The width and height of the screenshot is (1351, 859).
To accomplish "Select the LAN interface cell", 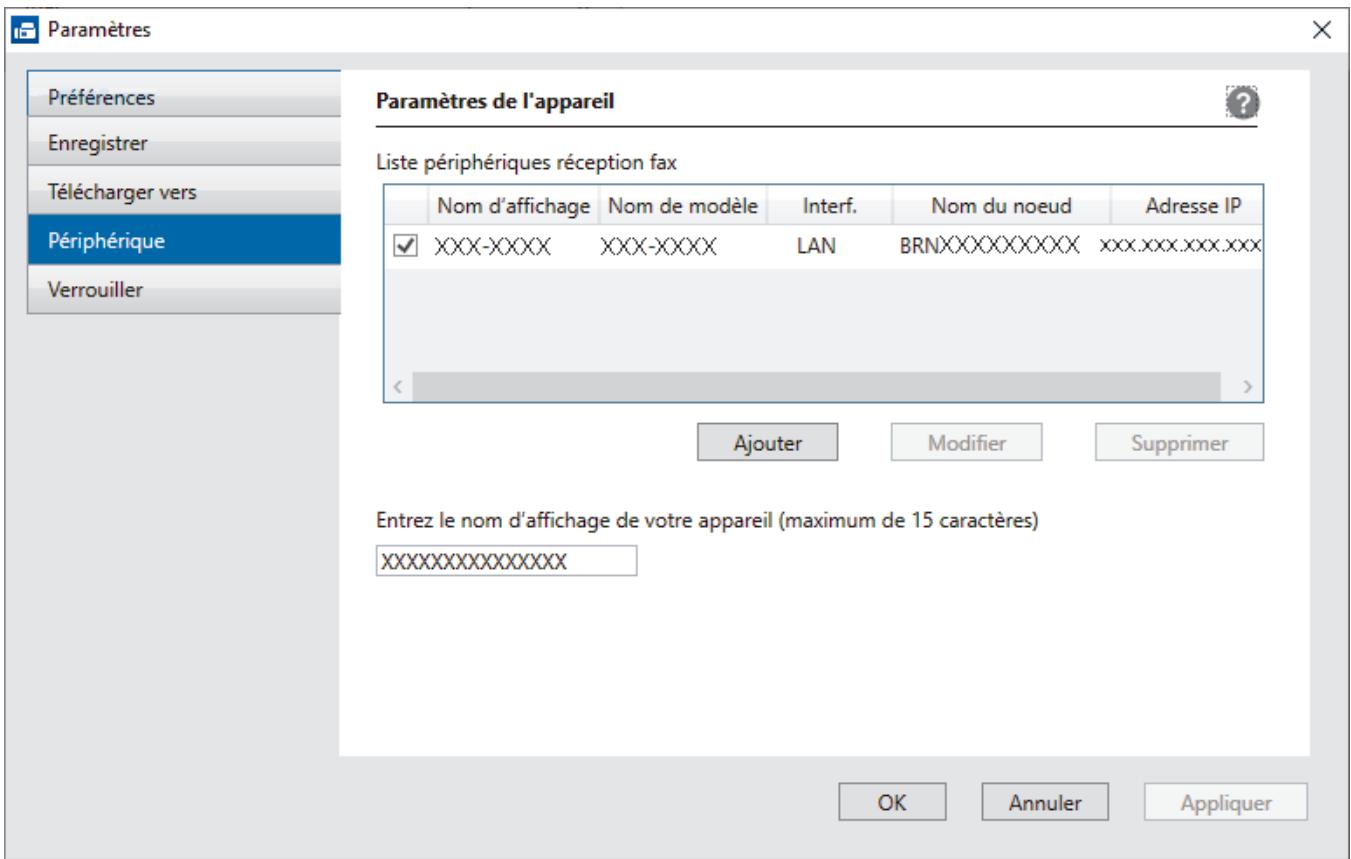I will point(816,247).
